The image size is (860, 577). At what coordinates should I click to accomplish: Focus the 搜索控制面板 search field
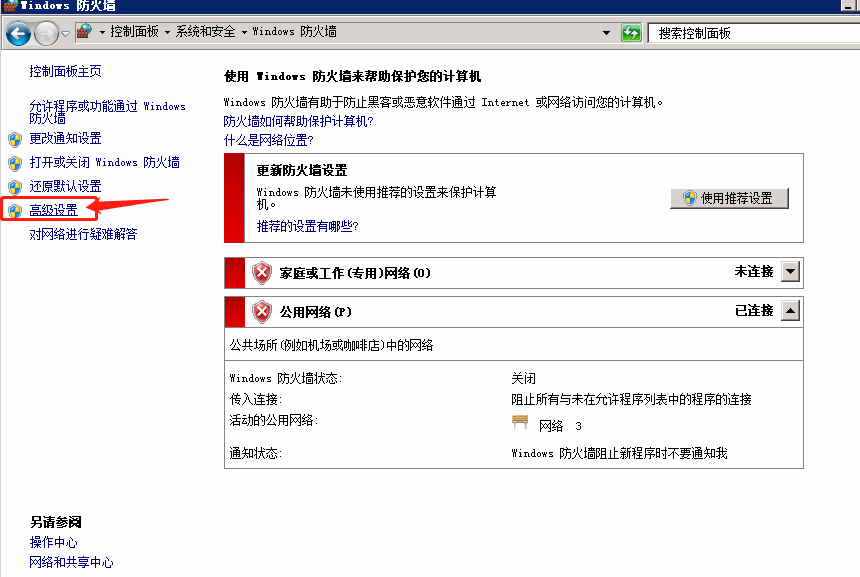(754, 33)
